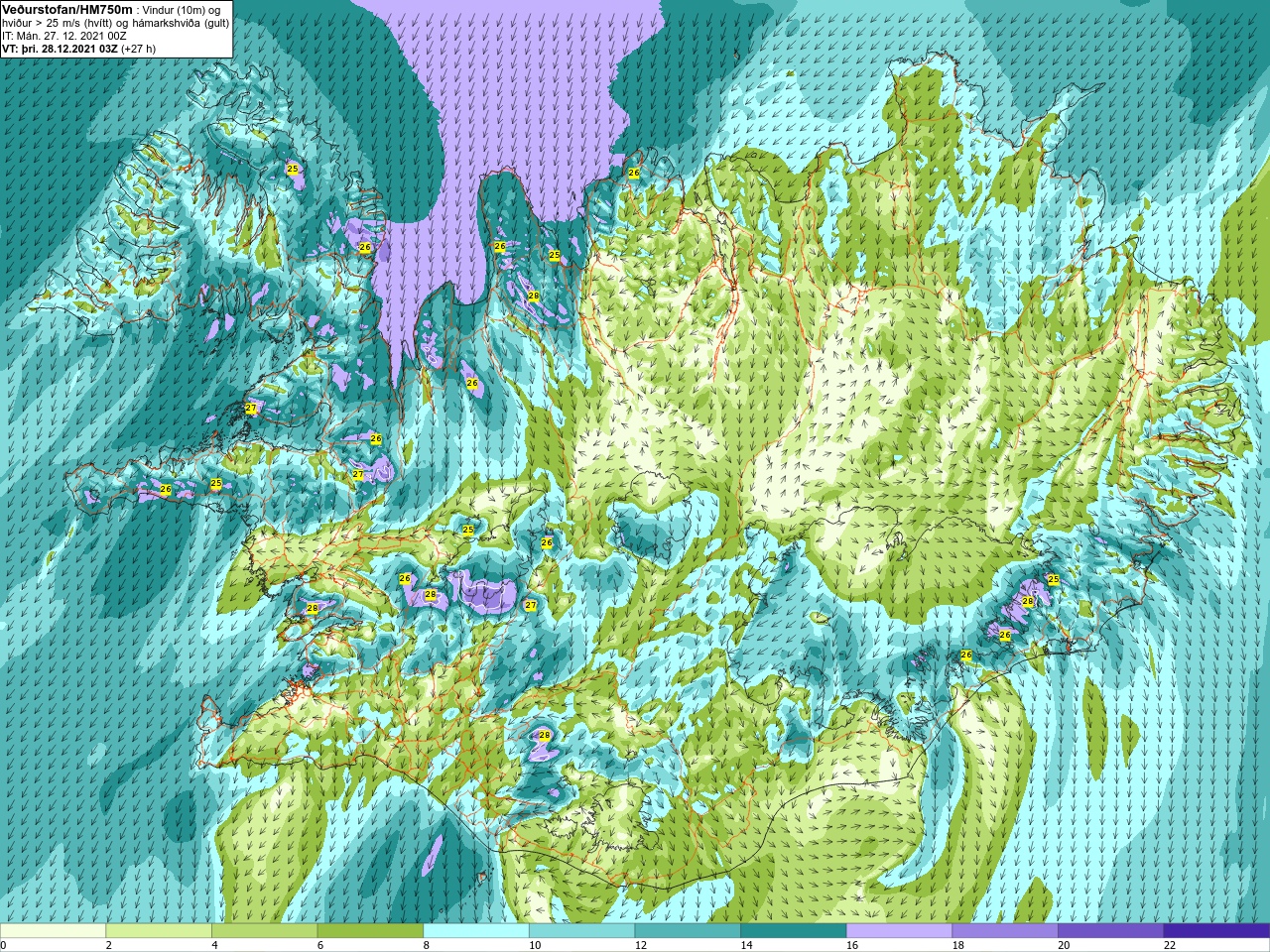The width and height of the screenshot is (1270, 952).
Task: Select the 14–16 m/s dark teal legend swatch
Action: [x=794, y=931]
